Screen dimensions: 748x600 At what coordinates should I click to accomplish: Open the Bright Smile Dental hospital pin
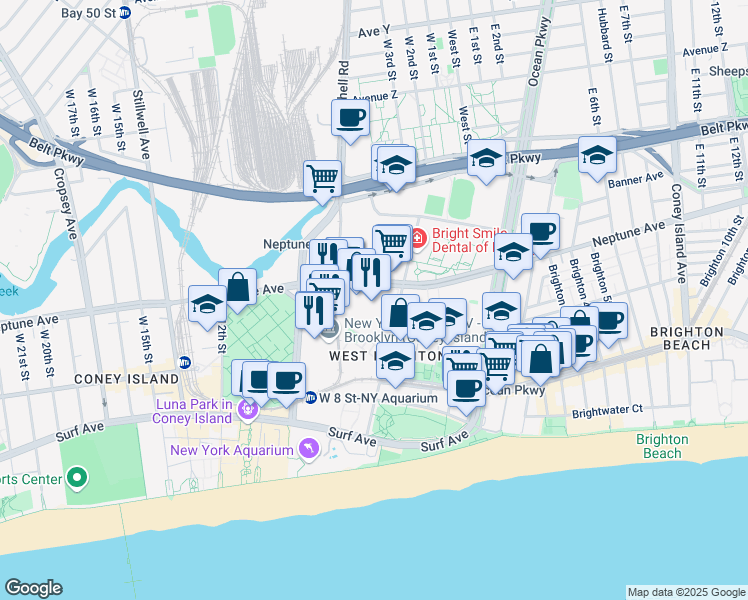point(418,238)
